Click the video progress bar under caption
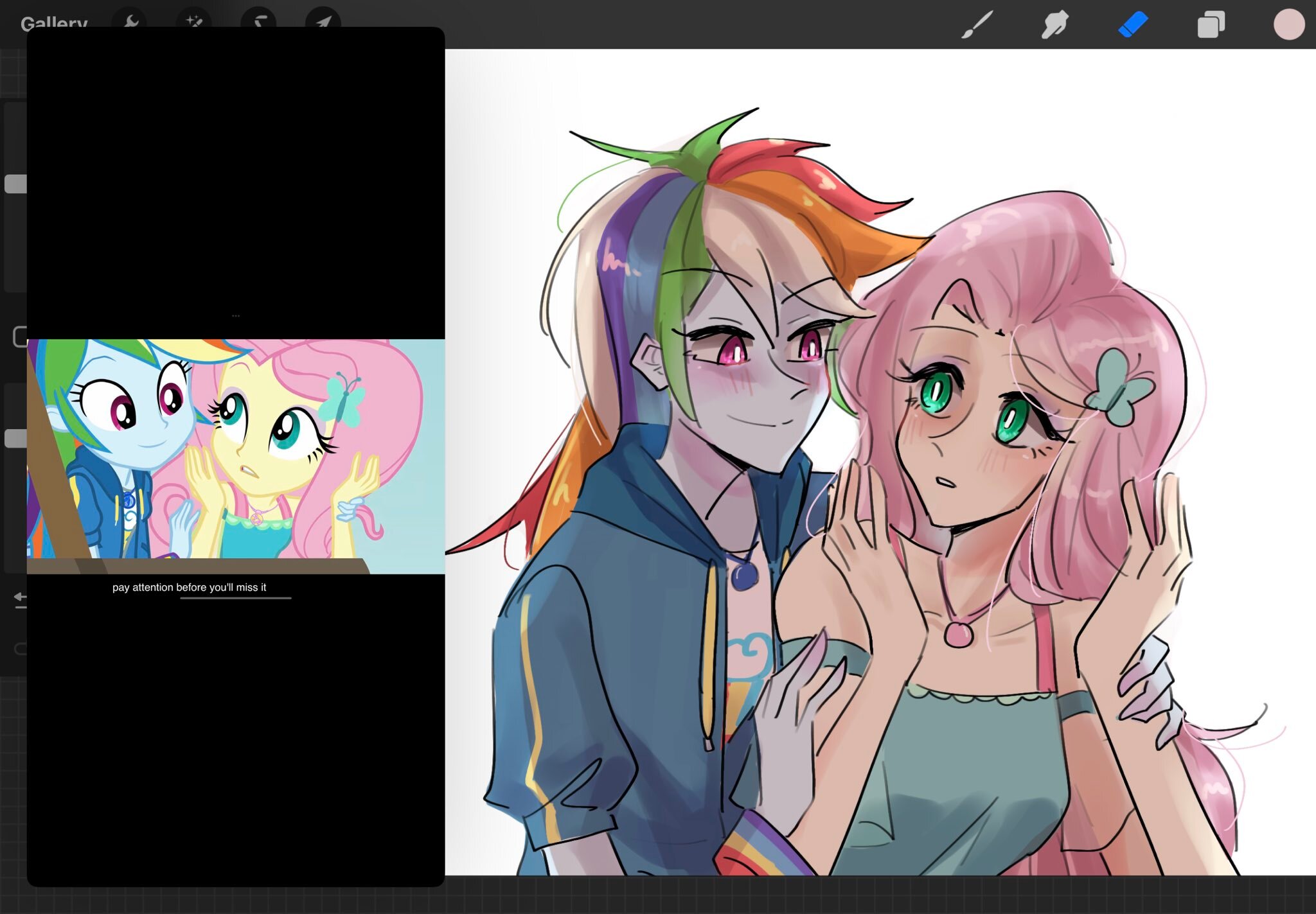Image resolution: width=1316 pixels, height=914 pixels. 236,598
